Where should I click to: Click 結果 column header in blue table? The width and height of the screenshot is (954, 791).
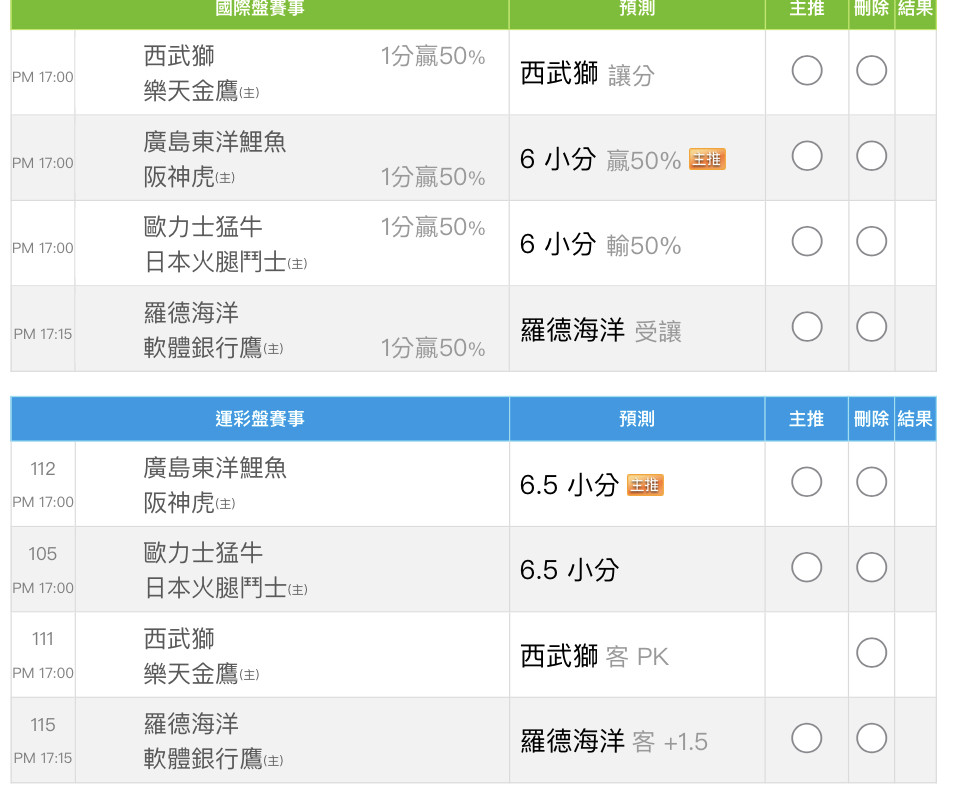click(914, 419)
